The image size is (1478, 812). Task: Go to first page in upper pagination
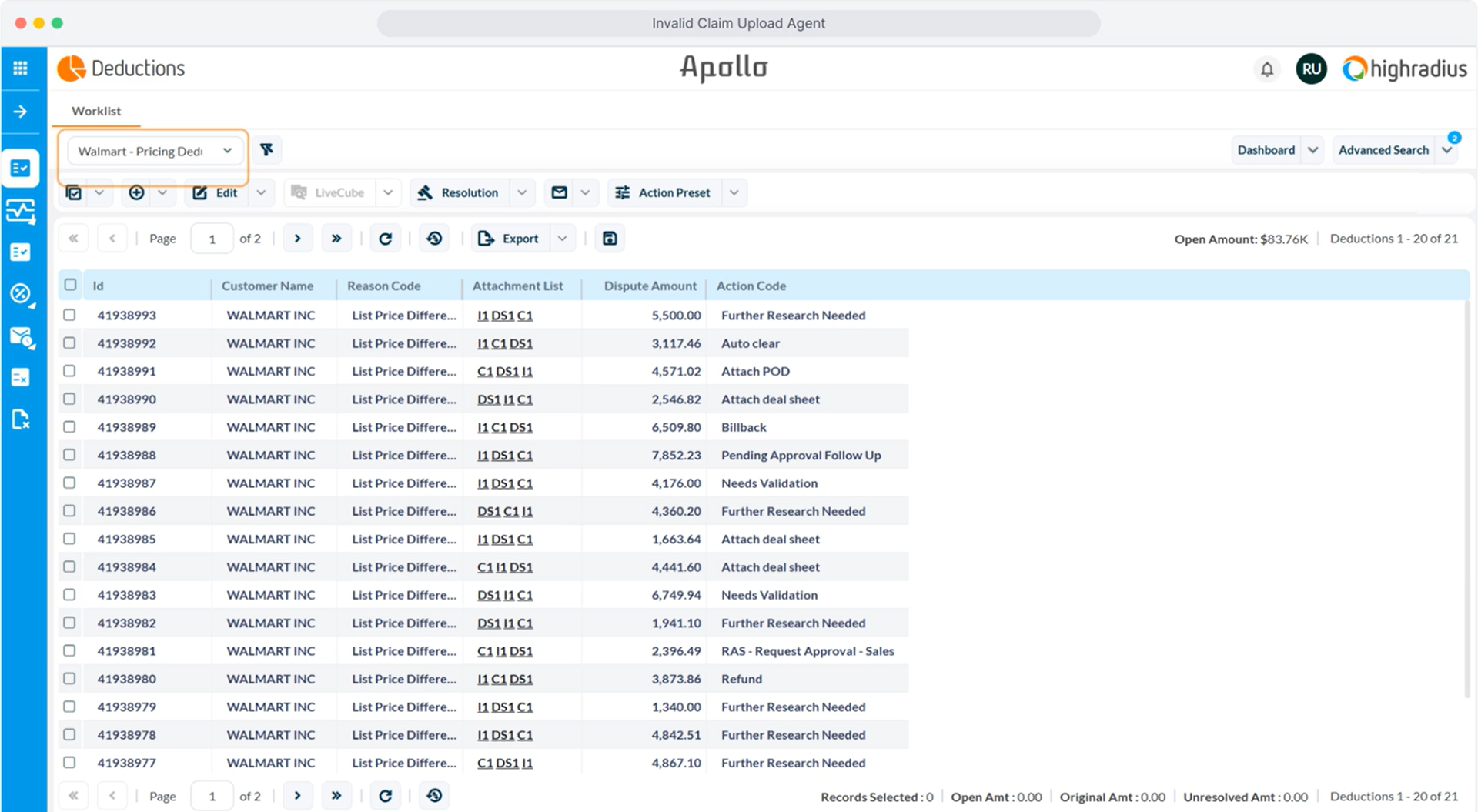tap(73, 239)
